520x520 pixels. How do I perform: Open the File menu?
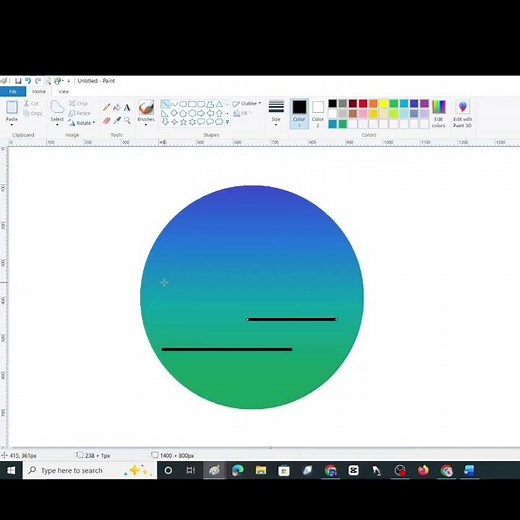[x=13, y=91]
